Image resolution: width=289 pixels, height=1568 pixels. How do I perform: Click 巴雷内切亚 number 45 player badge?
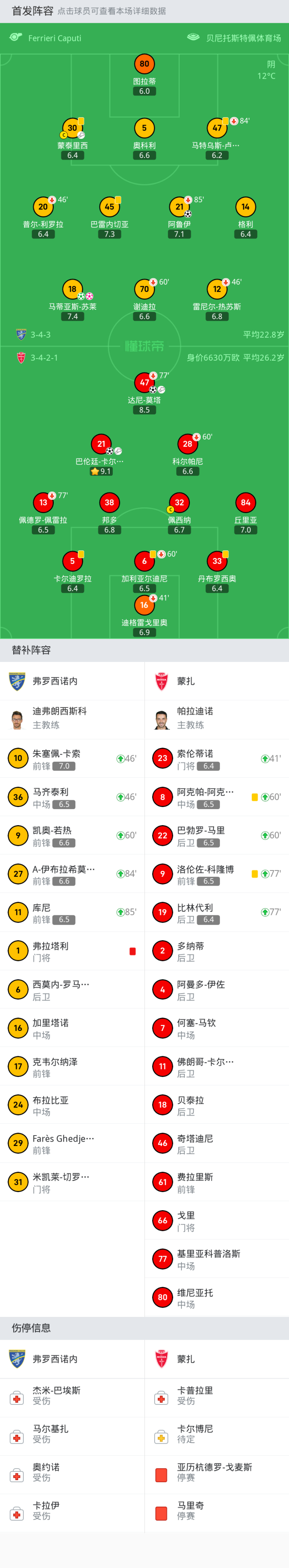coord(109,207)
